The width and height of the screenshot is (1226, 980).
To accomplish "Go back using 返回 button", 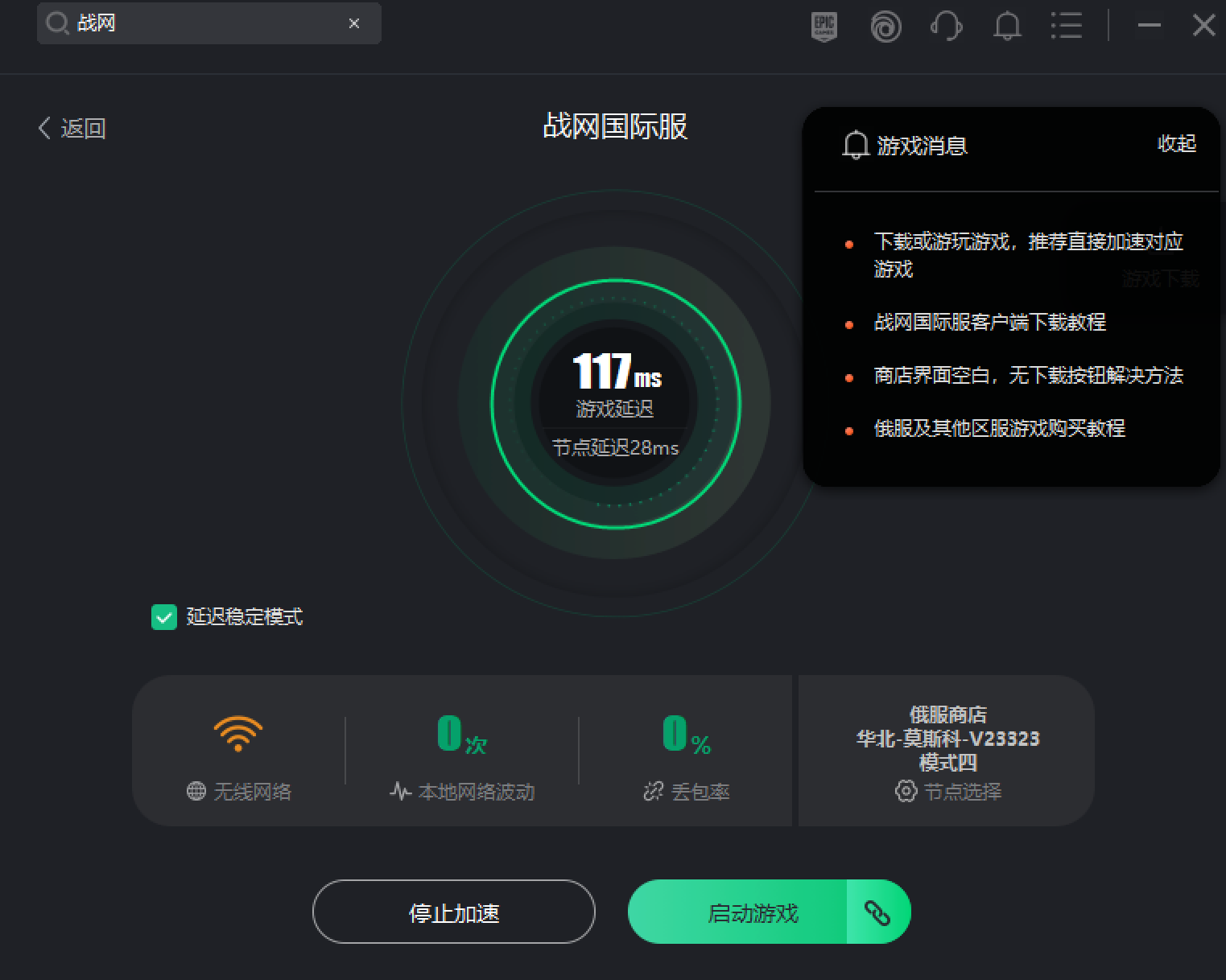I will tap(72, 128).
